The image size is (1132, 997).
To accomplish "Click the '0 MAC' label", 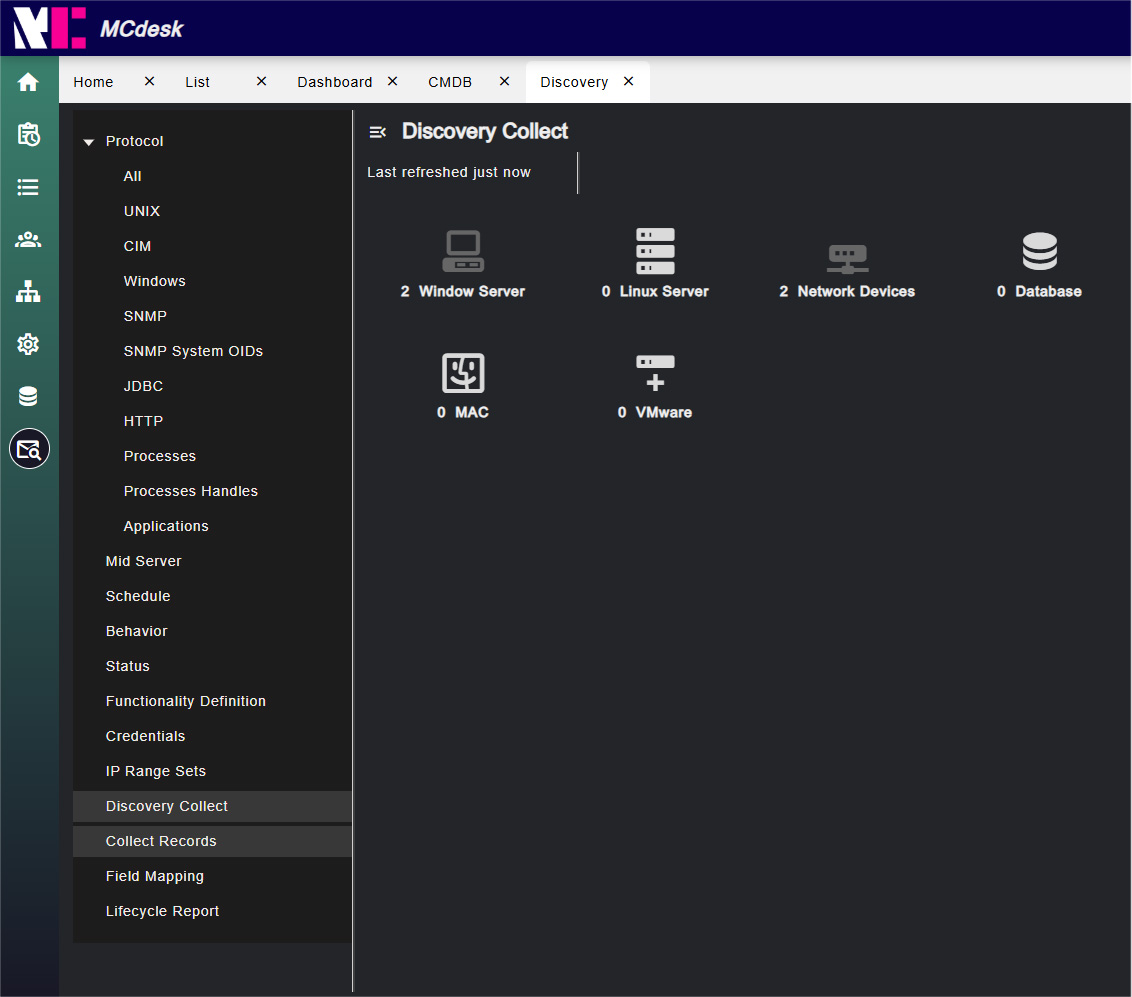I will (x=463, y=413).
